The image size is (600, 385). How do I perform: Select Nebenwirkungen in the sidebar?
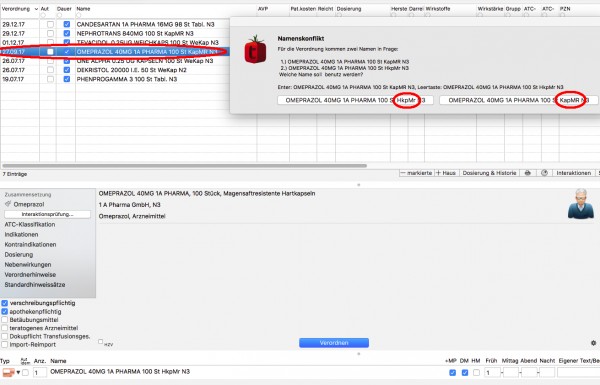click(x=28, y=264)
